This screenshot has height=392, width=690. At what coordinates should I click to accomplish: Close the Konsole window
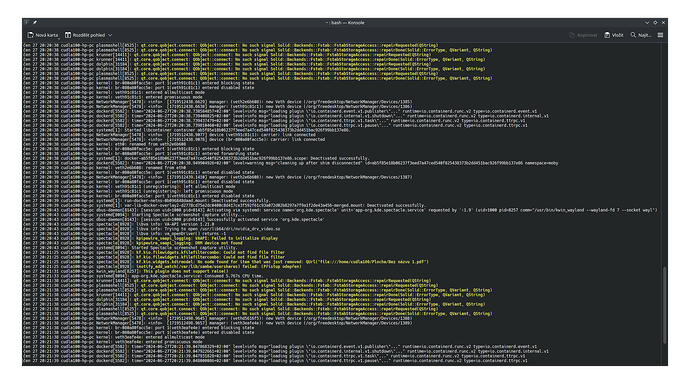coord(663,22)
